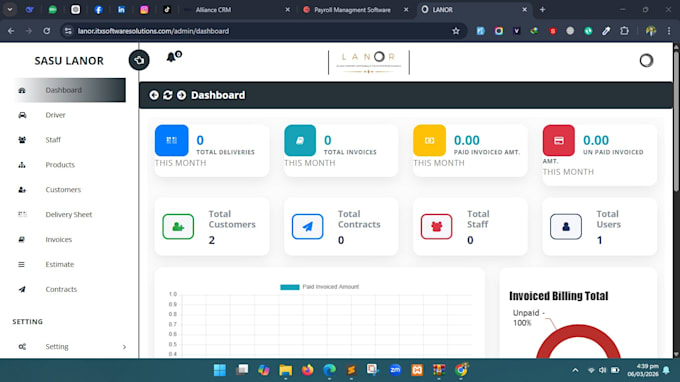Image resolution: width=680 pixels, height=382 pixels.
Task: Click the dashboard back arrow icon
Action: click(154, 95)
